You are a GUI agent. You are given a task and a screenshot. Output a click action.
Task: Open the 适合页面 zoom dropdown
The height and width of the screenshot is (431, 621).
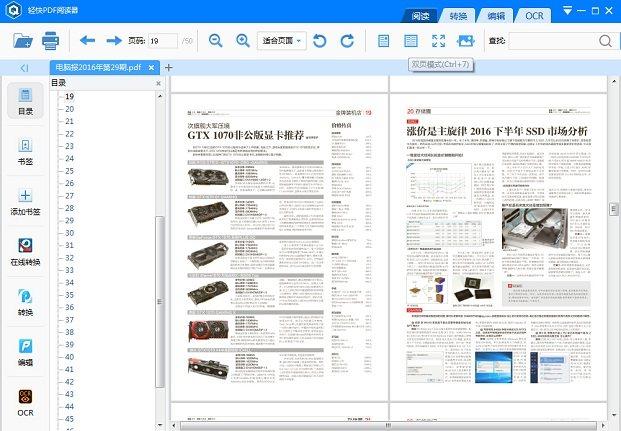click(x=281, y=40)
